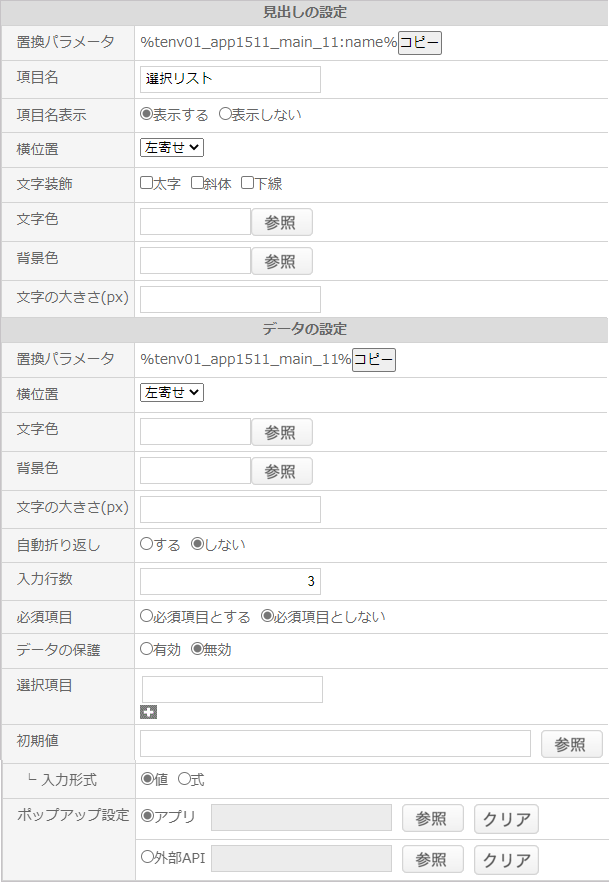Click the plus icon under 選択項目
Screen dimensions: 609x882
click(148, 713)
